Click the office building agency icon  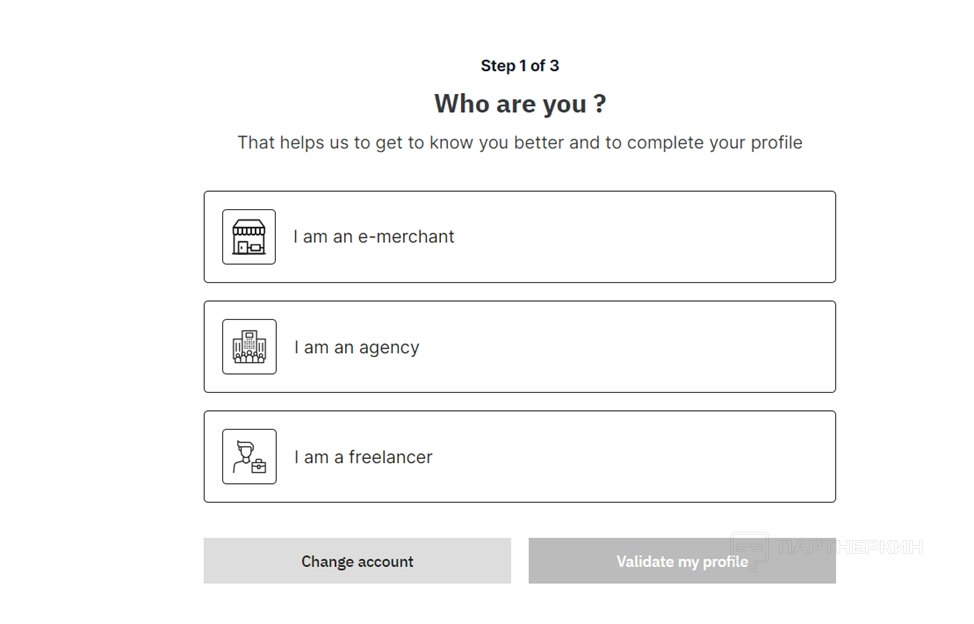click(249, 347)
